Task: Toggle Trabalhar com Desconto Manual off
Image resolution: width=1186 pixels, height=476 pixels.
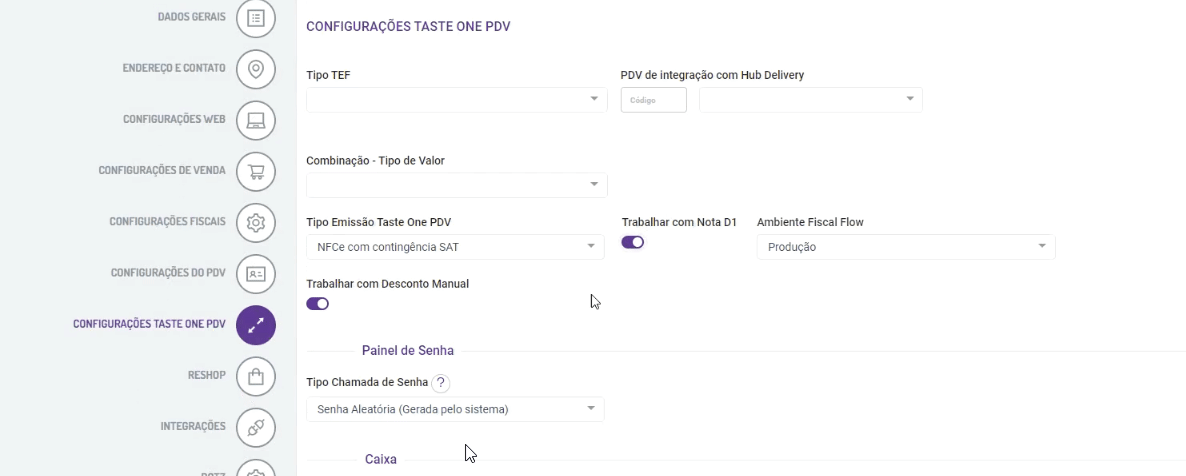Action: coord(318,304)
